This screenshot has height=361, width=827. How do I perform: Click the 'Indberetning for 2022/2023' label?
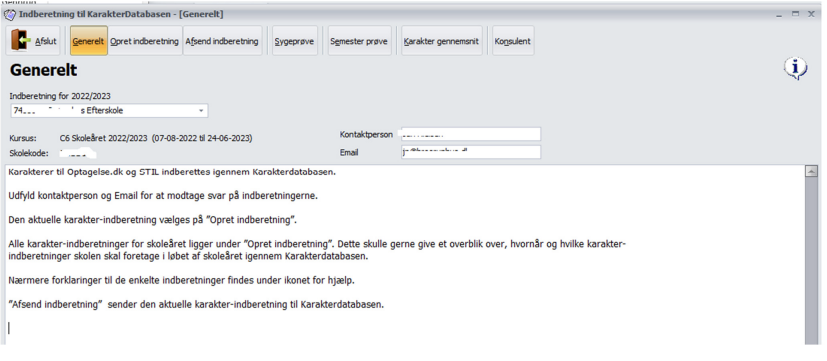pyautogui.click(x=60, y=97)
